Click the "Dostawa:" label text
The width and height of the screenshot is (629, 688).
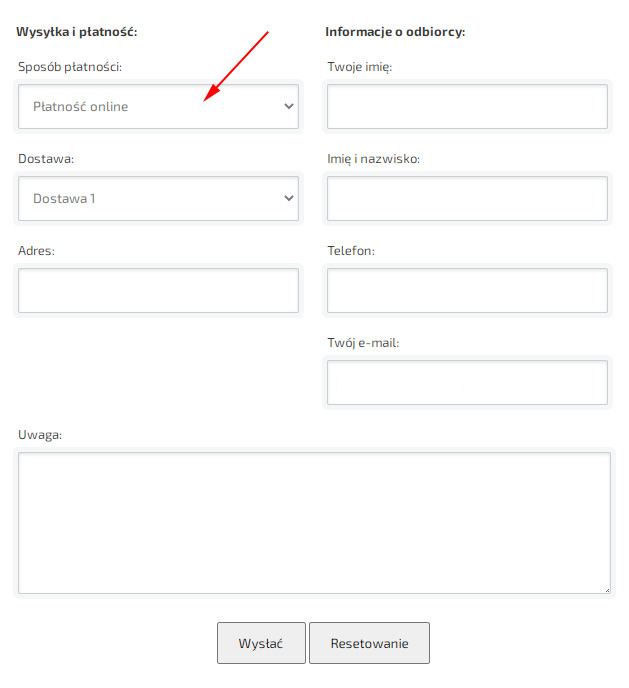coord(46,159)
